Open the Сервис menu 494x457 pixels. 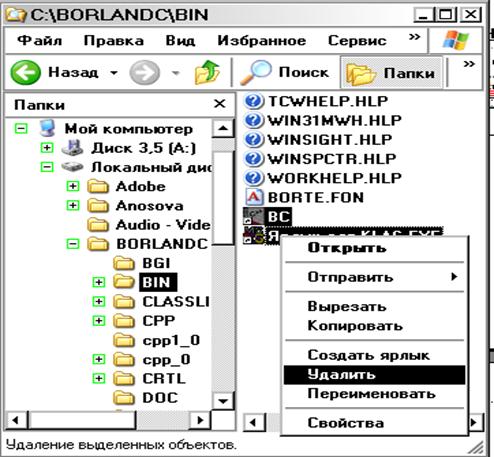[x=357, y=41]
